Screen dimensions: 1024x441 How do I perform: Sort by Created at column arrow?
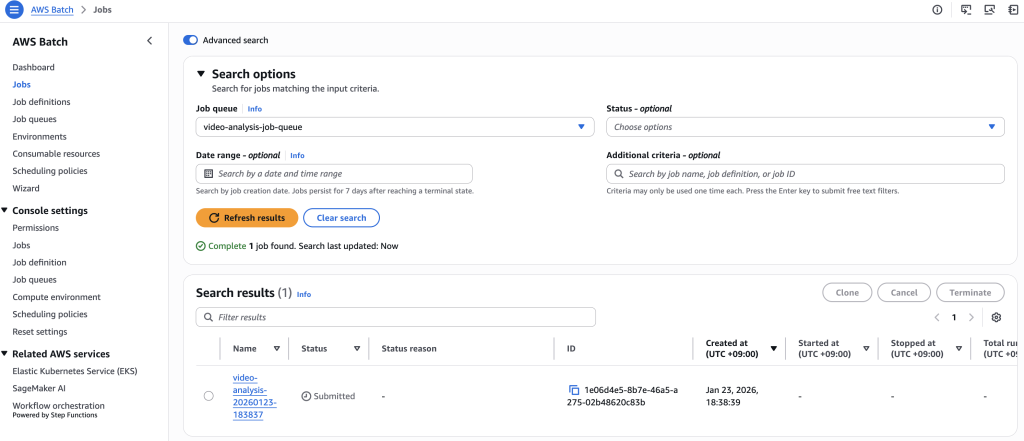pos(773,348)
